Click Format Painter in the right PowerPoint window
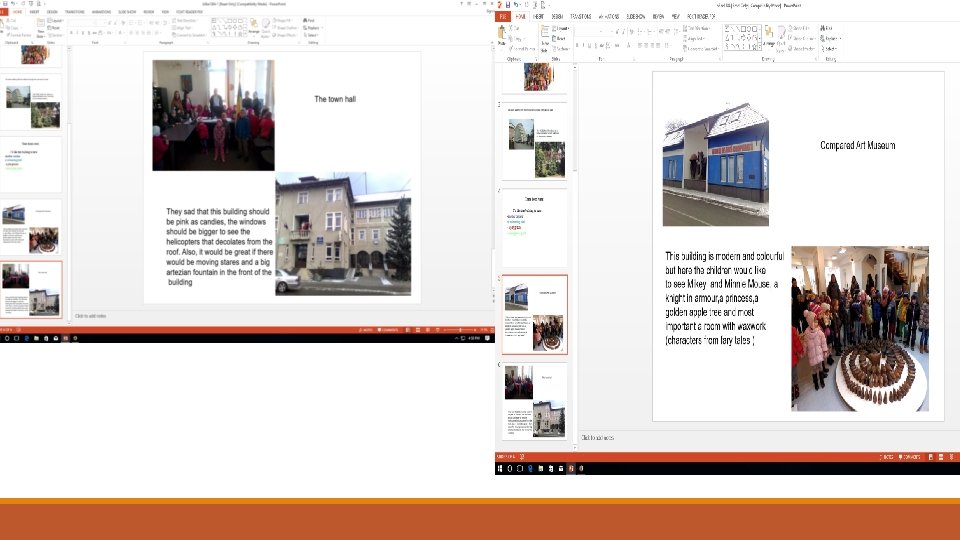The width and height of the screenshot is (960, 540). pyautogui.click(x=522, y=48)
